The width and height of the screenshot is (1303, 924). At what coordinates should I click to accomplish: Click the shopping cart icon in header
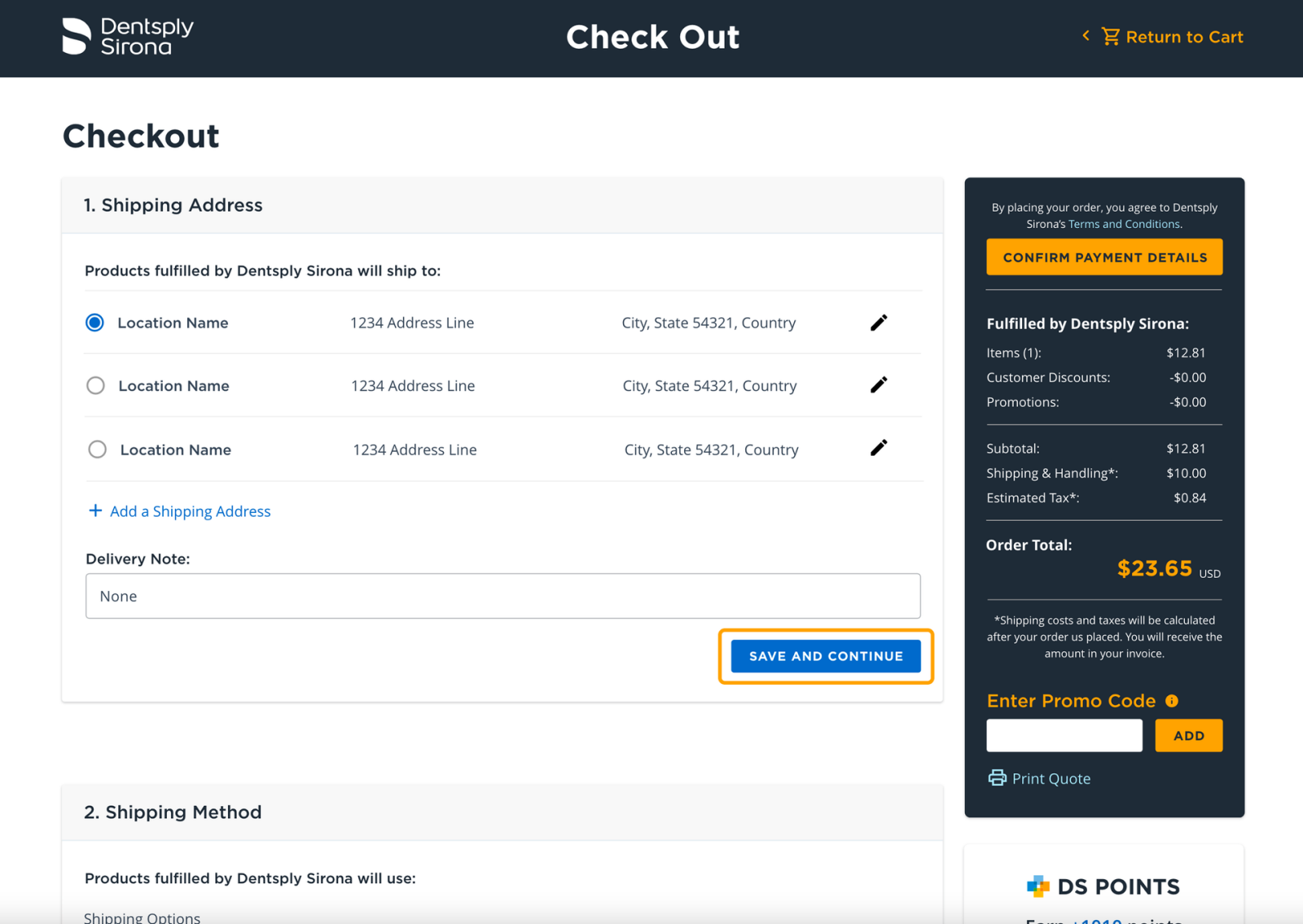(x=1110, y=37)
